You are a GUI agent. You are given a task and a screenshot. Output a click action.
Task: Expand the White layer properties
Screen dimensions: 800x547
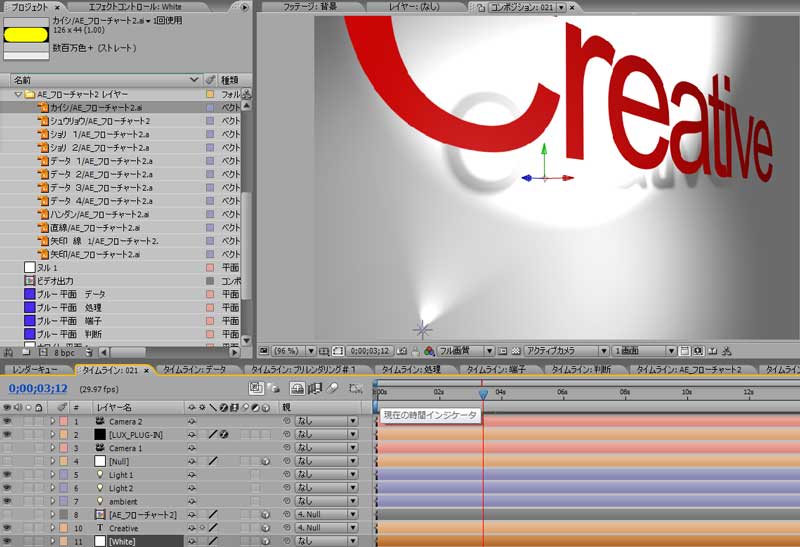[52, 541]
